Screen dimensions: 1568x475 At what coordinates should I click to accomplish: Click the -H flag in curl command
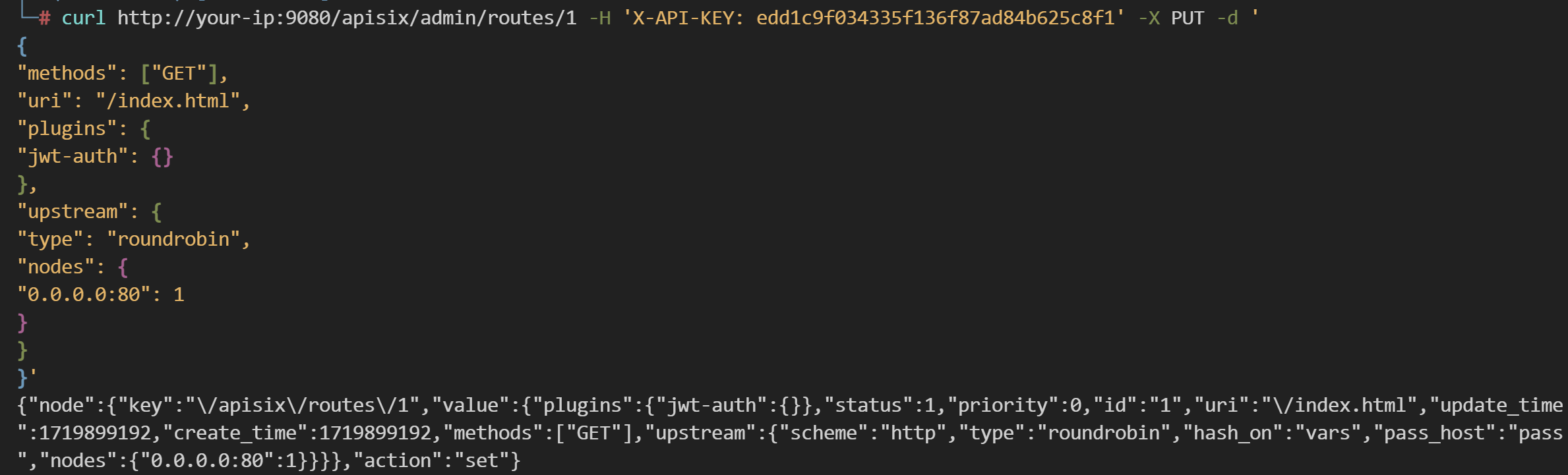(x=599, y=18)
